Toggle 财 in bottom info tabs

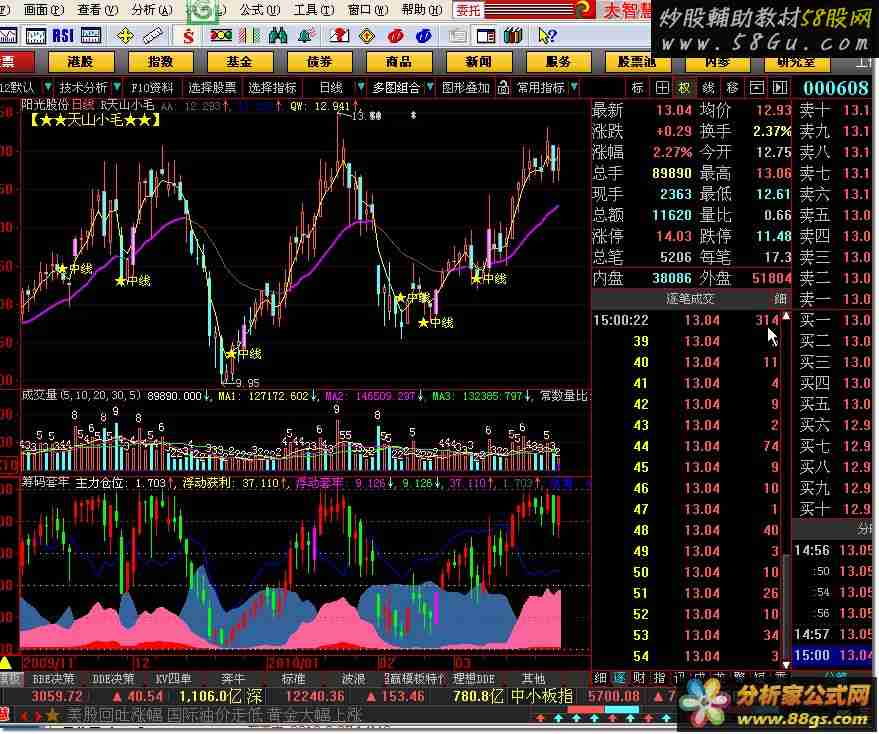tap(639, 678)
